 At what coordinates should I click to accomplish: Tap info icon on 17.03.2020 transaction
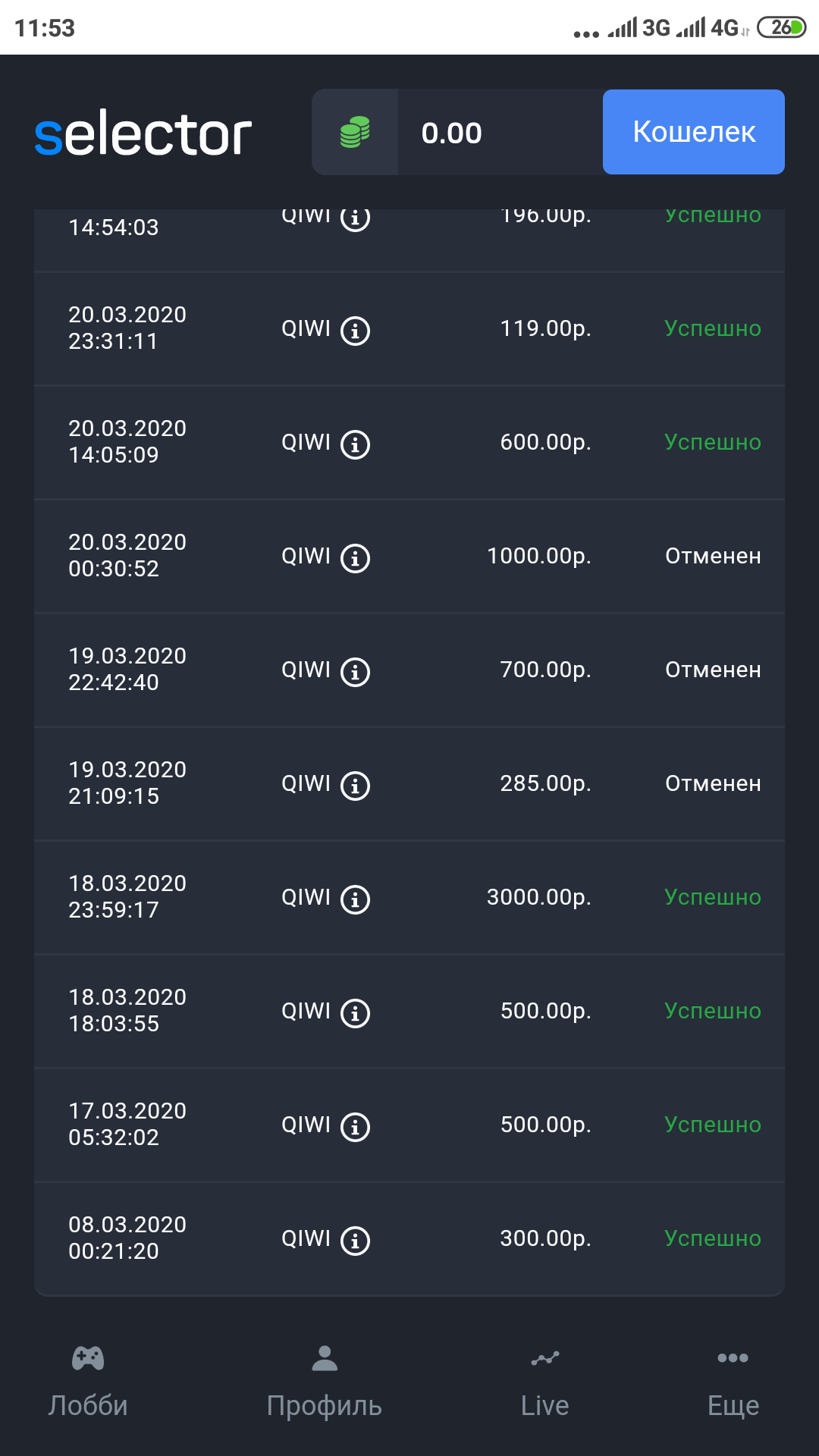tap(355, 1127)
